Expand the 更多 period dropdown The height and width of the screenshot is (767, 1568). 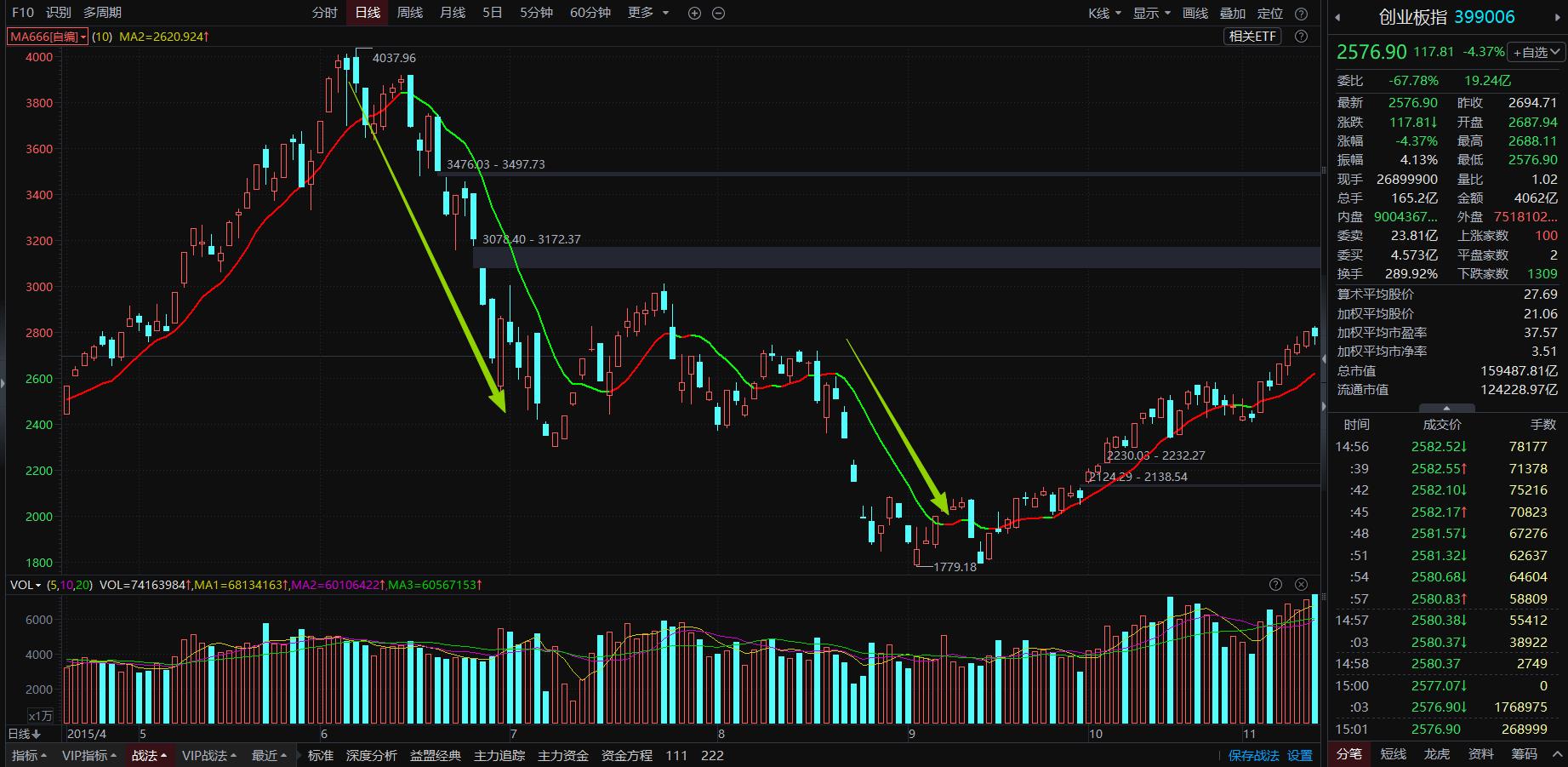(647, 13)
